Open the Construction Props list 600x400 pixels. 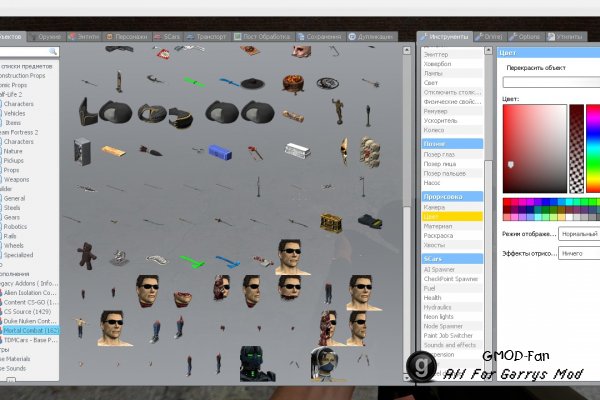(23, 76)
